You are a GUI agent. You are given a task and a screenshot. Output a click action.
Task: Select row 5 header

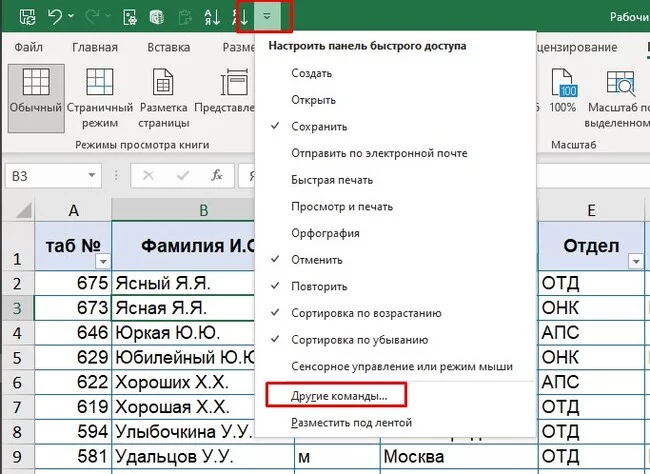pyautogui.click(x=17, y=357)
